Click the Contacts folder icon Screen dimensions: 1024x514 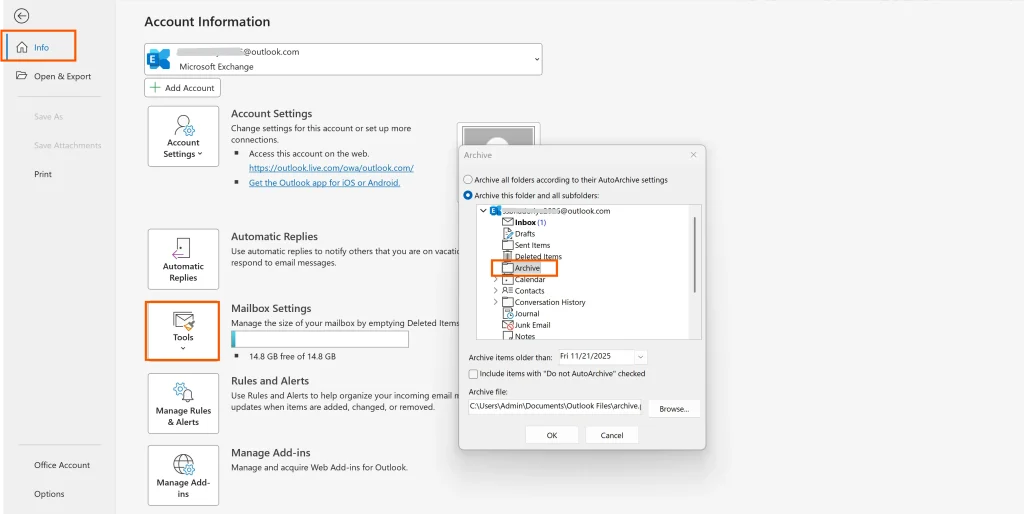[x=507, y=291]
